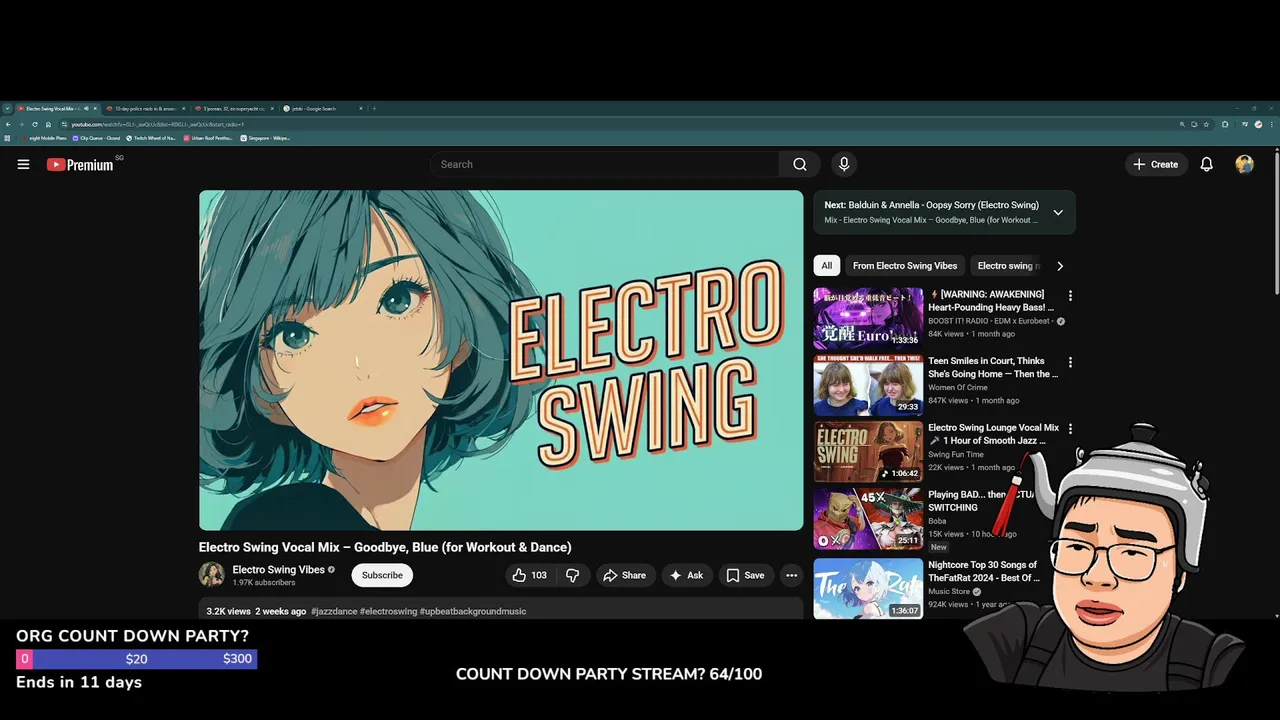
Task: Open the YouTube hamburger guide menu
Action: coord(23,164)
